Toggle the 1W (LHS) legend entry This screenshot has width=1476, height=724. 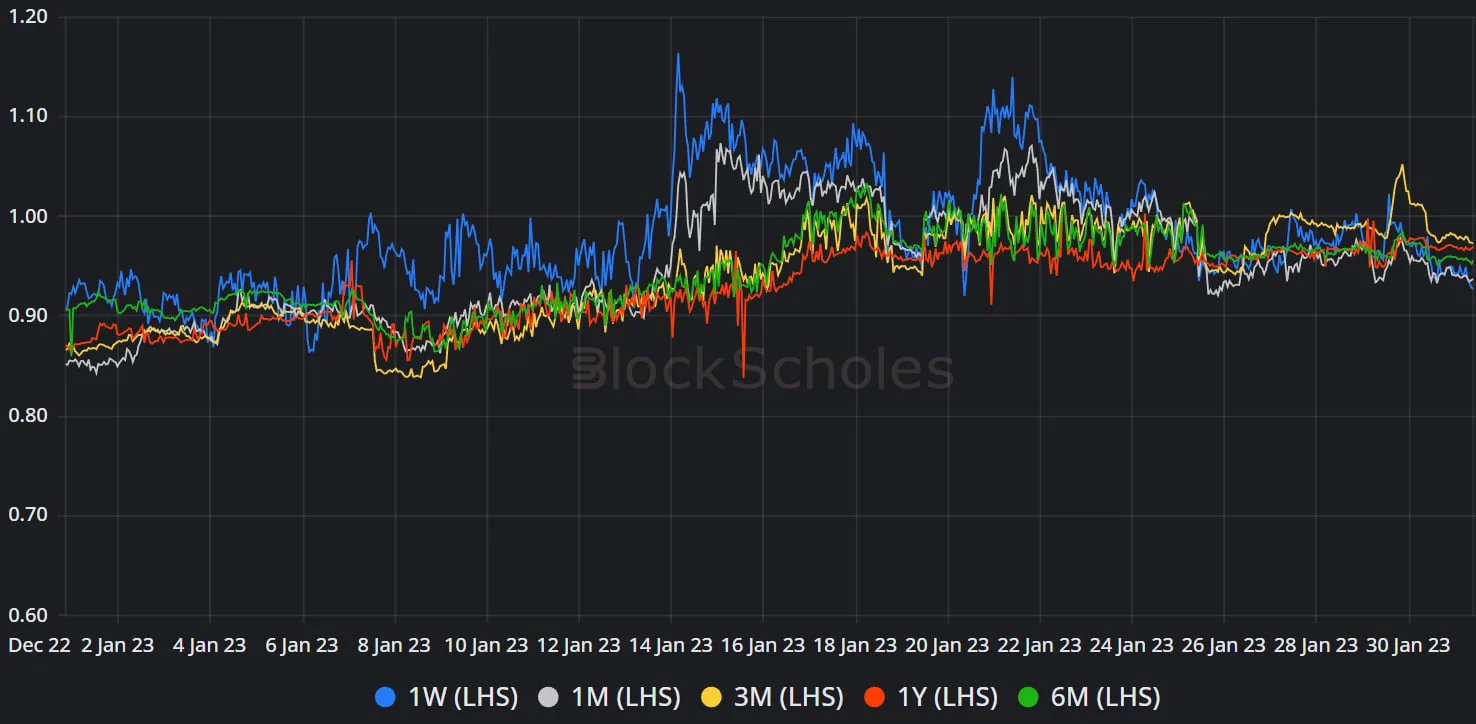click(x=446, y=697)
